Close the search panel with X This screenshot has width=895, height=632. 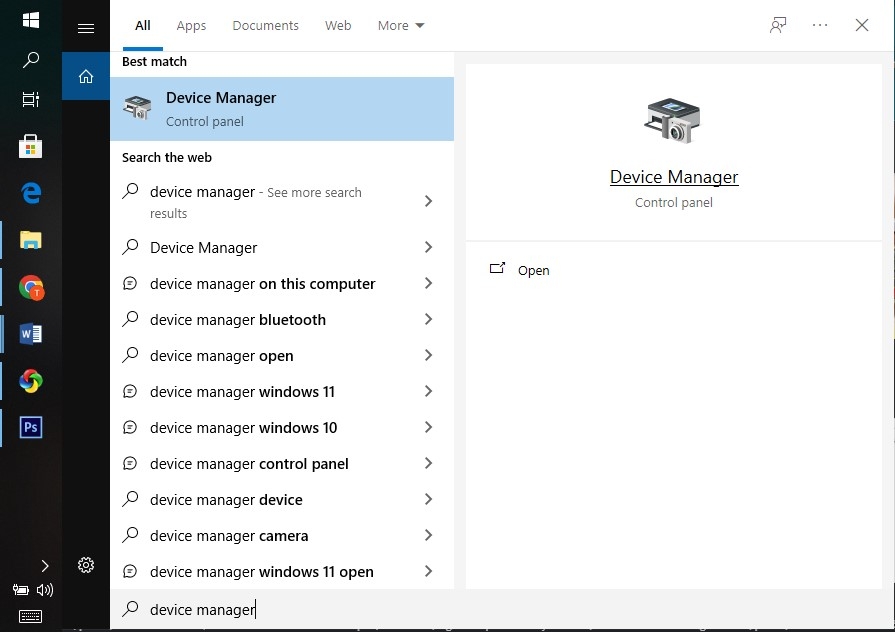coord(862,25)
